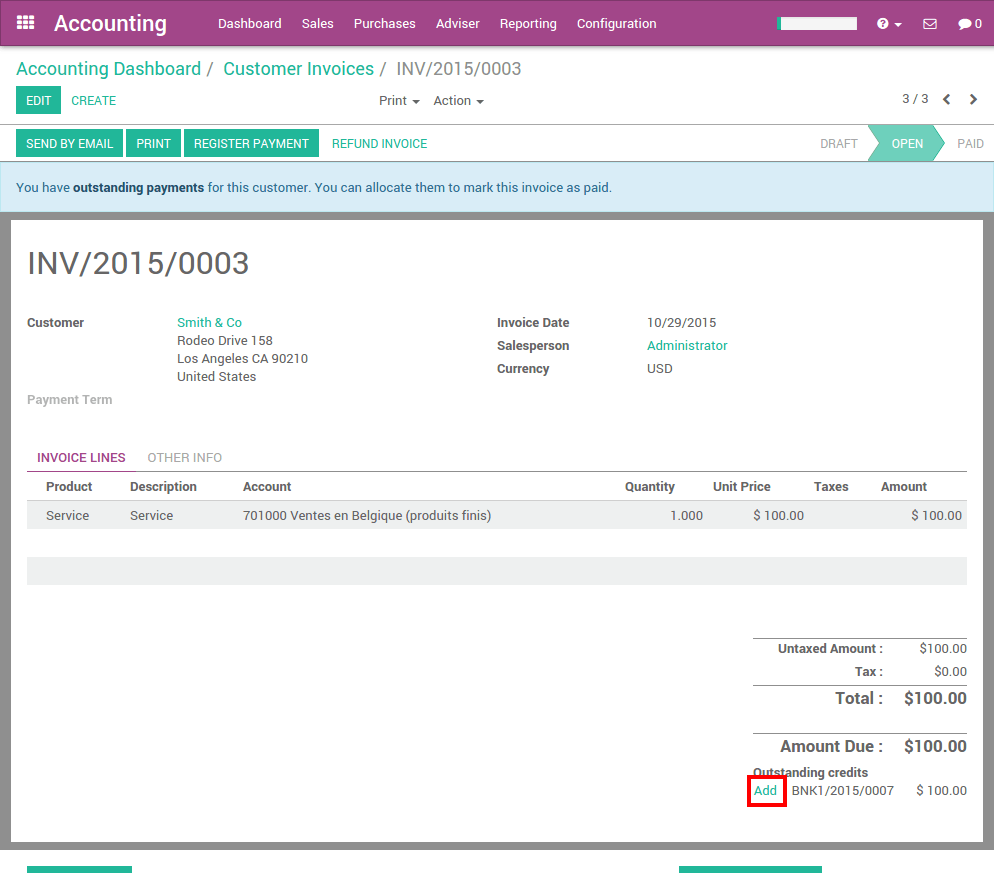Click the help question mark icon

pos(883,23)
